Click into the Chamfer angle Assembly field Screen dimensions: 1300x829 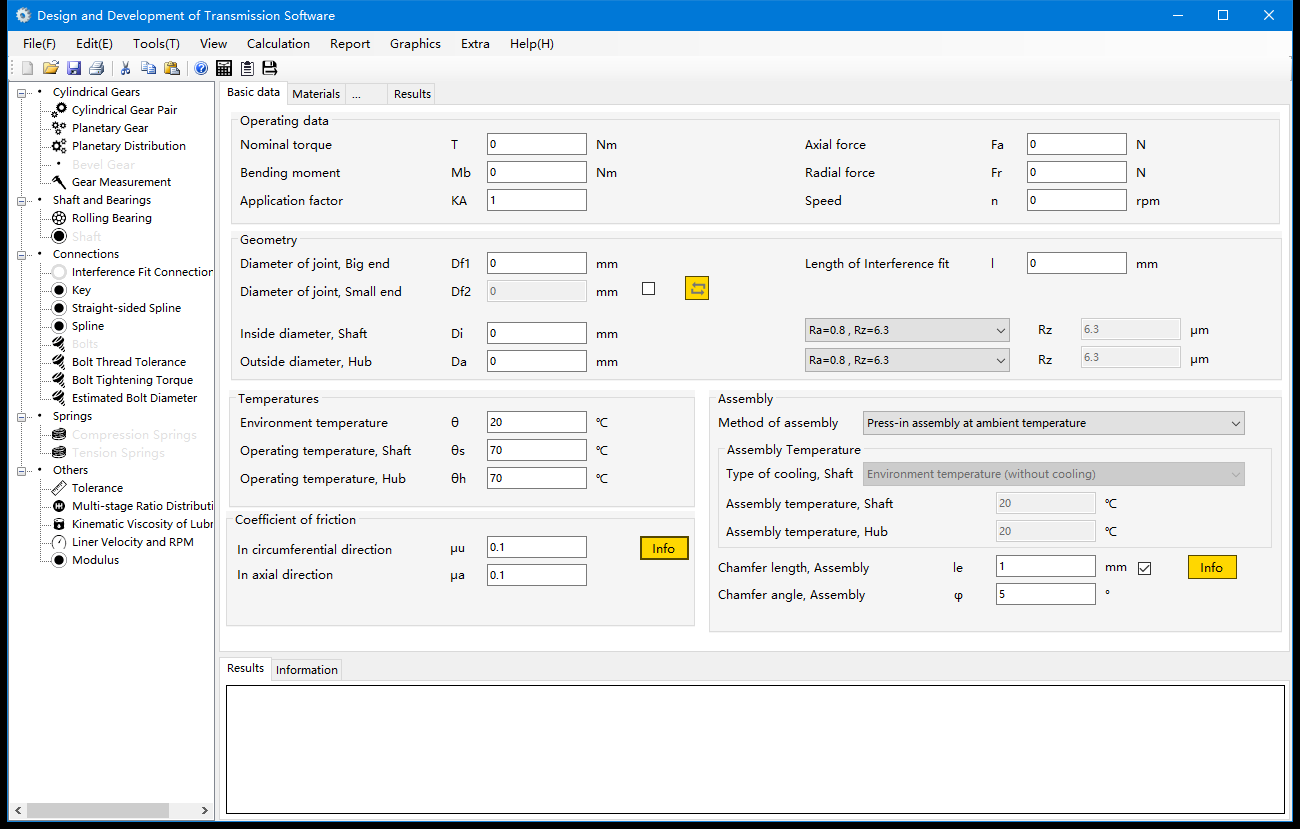click(x=1046, y=594)
